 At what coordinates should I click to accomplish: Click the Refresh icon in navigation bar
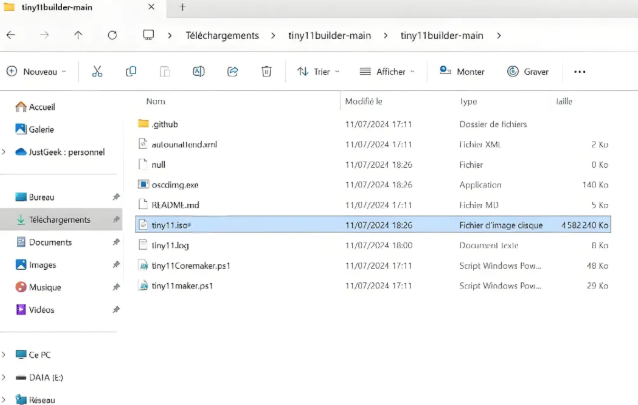[112, 36]
